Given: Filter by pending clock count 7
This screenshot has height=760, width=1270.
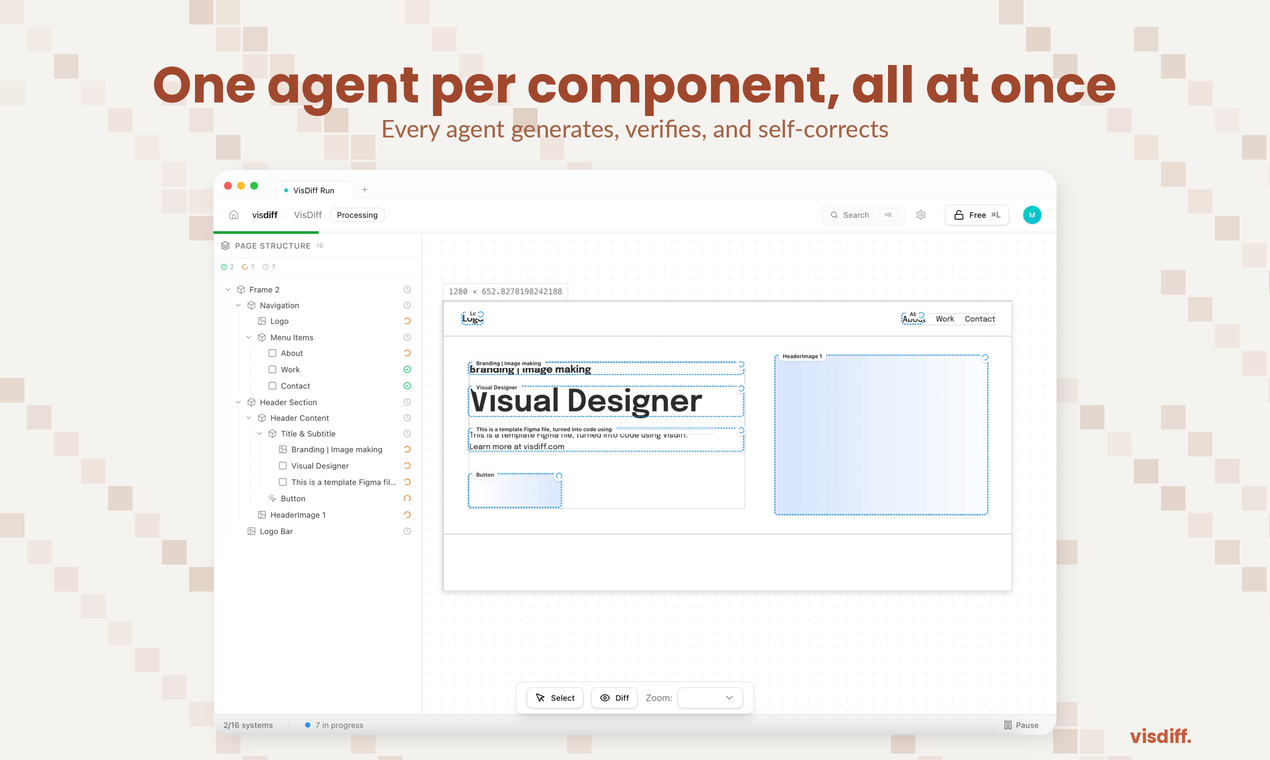Looking at the screenshot, I should pos(269,267).
